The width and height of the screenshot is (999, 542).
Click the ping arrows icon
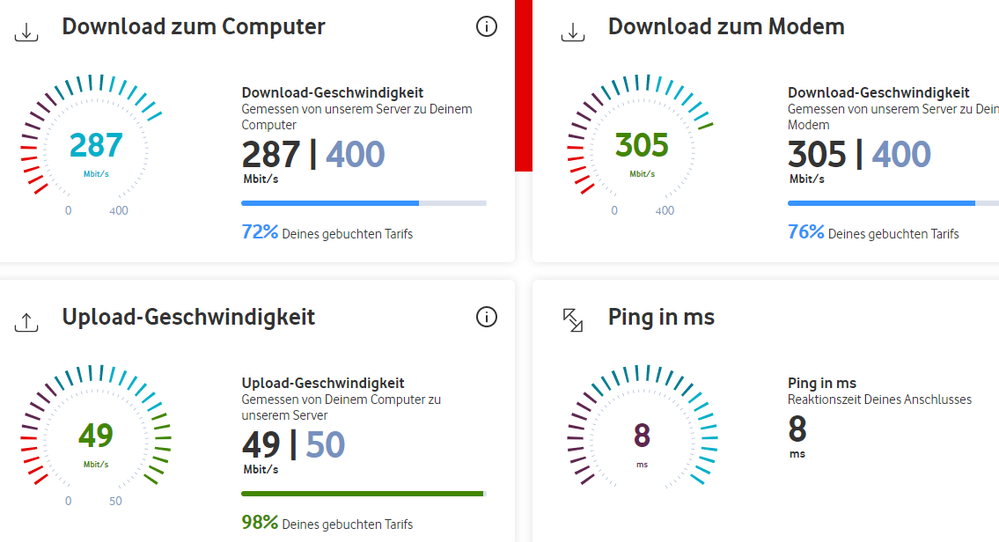pos(573,320)
